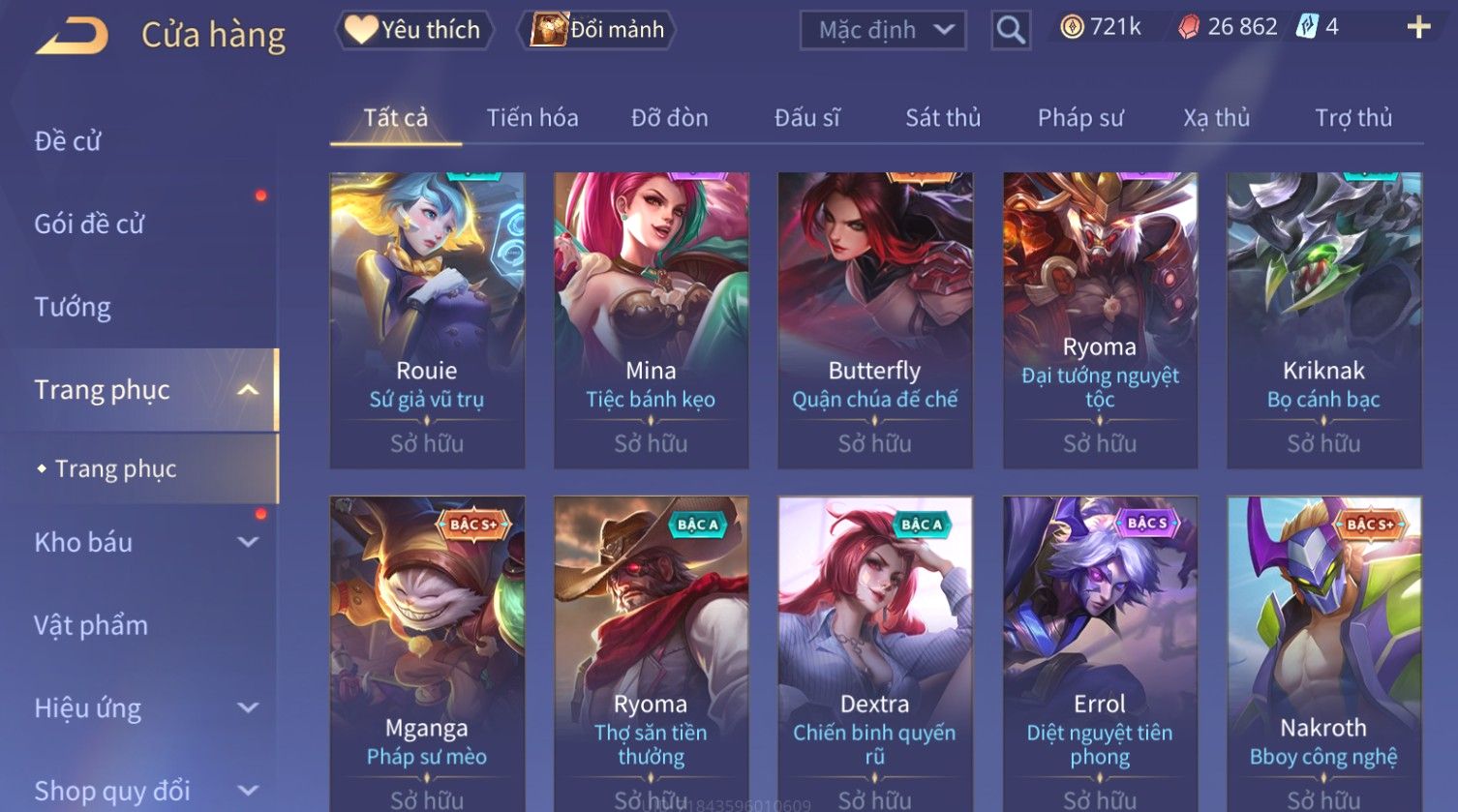The image size is (1458, 812).
Task: Open the search magnifier icon
Action: 1011,31
